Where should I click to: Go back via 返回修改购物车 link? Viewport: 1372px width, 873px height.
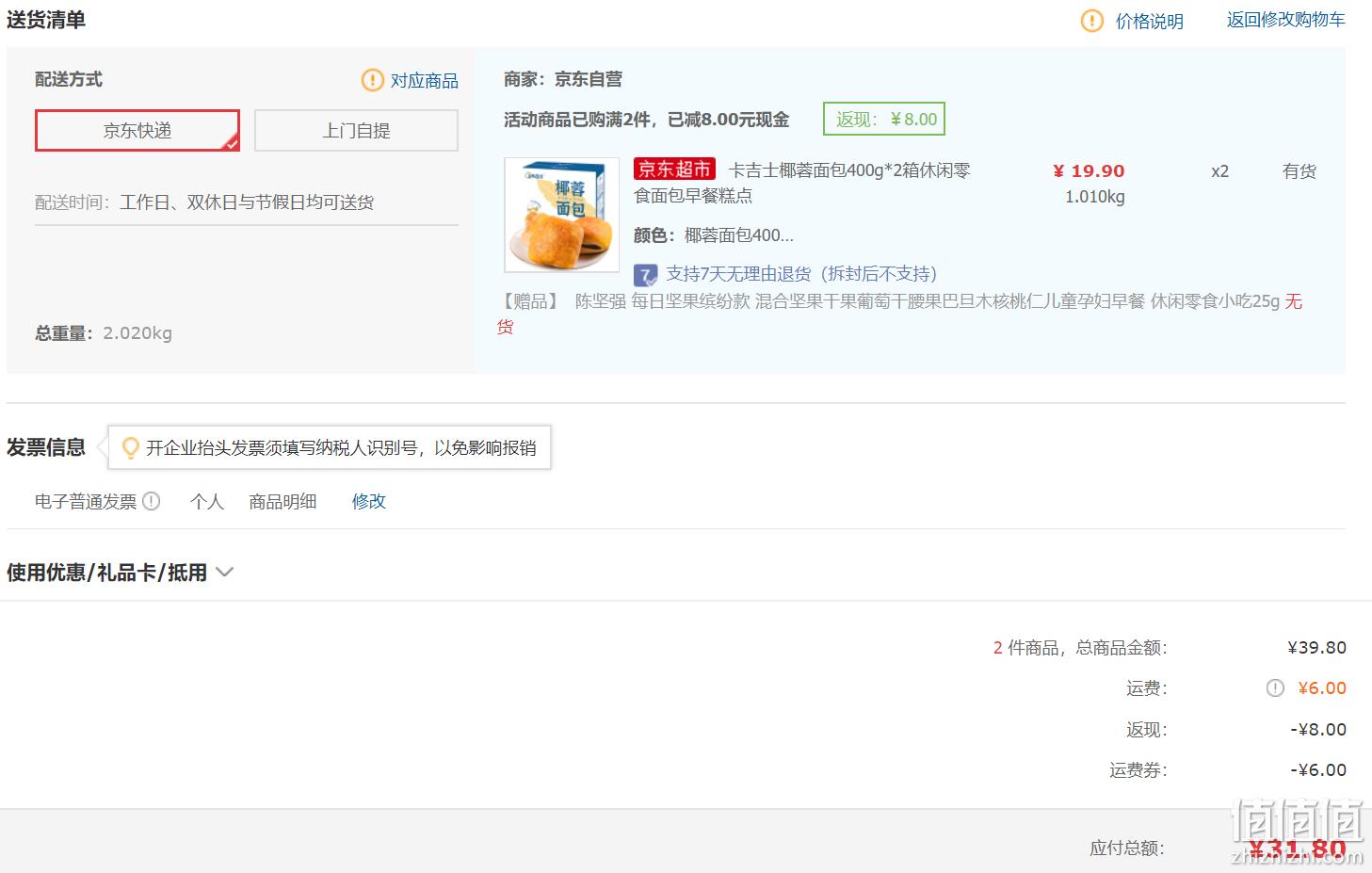(x=1285, y=20)
